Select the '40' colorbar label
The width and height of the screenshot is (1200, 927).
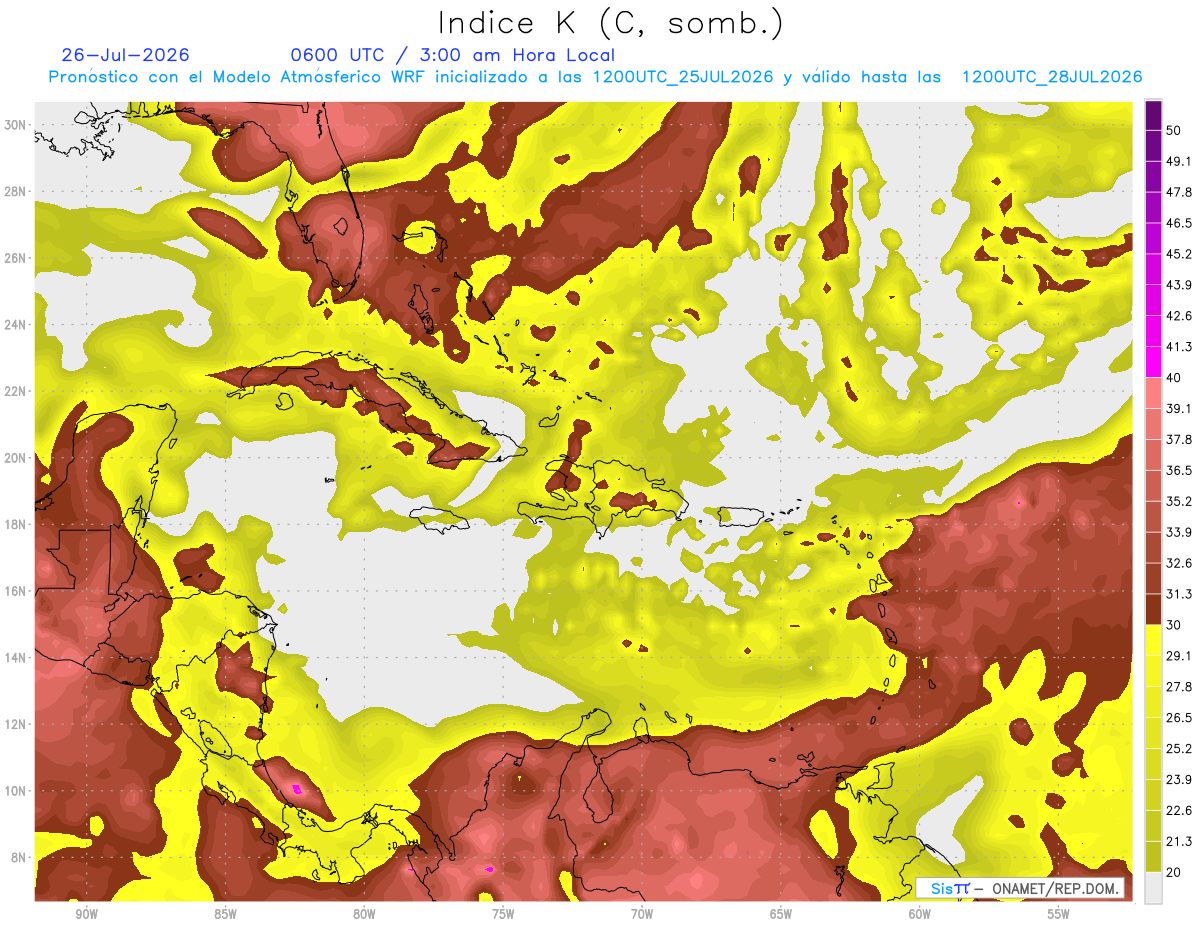click(x=1176, y=377)
